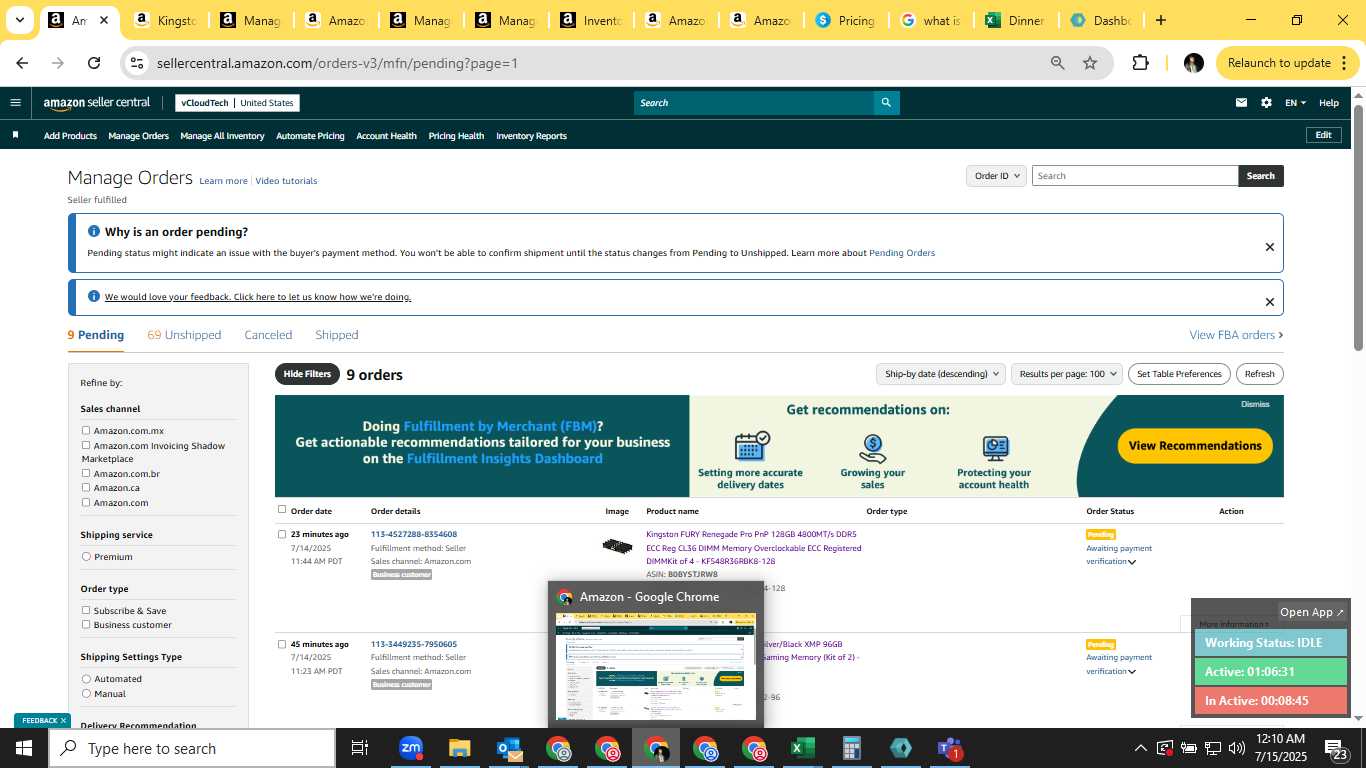Select the Manual shipping settings radio

coord(86,693)
